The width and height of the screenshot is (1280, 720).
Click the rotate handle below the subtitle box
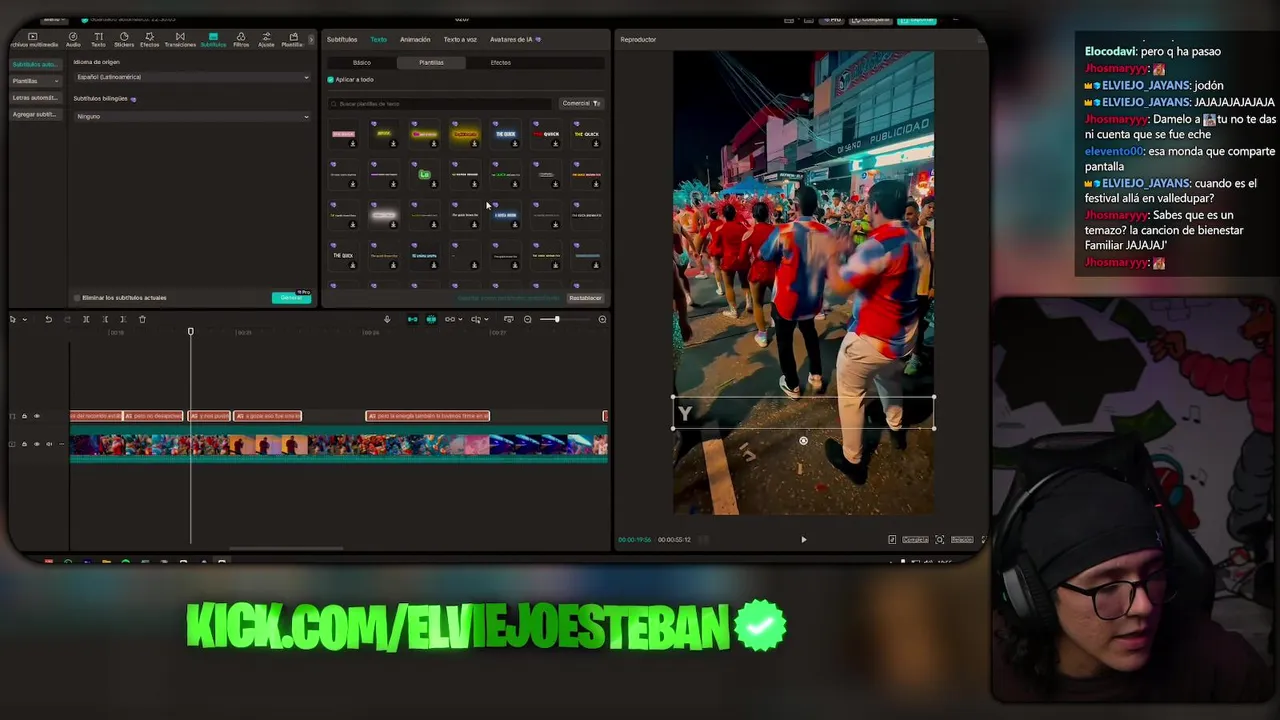[x=803, y=441]
